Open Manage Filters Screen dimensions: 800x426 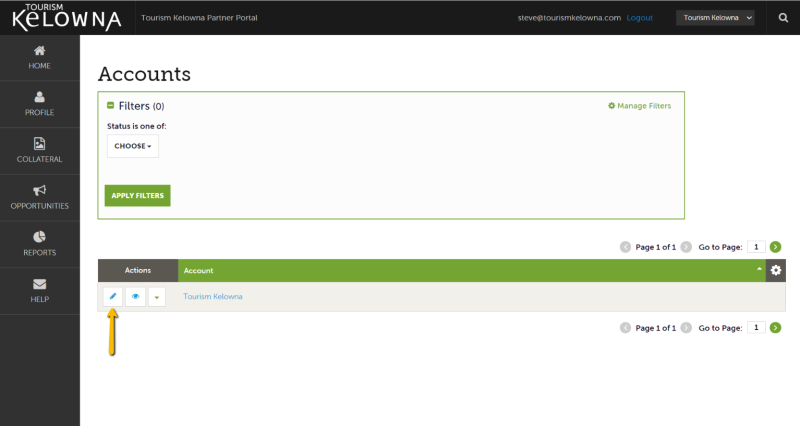pyautogui.click(x=639, y=106)
